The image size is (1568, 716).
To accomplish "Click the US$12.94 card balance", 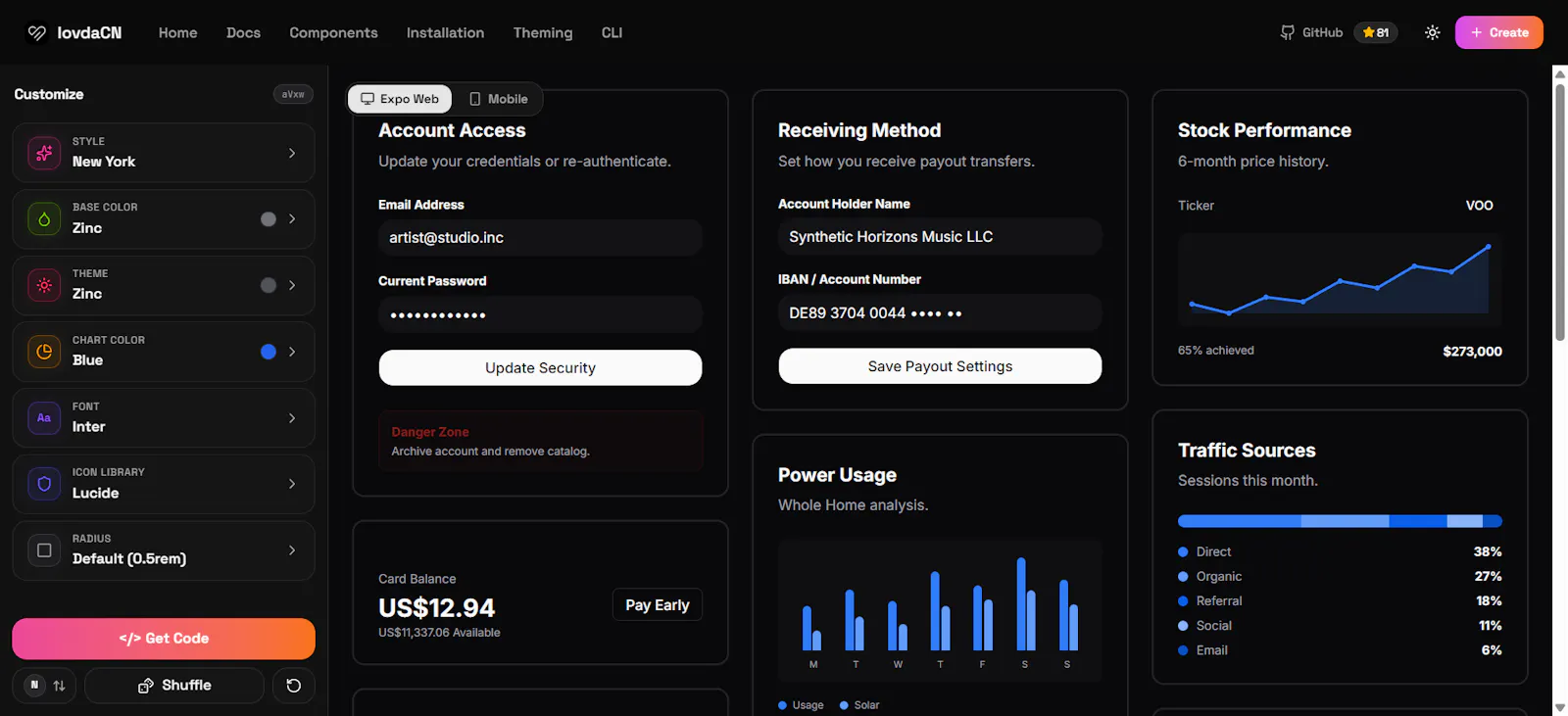I will click(437, 607).
